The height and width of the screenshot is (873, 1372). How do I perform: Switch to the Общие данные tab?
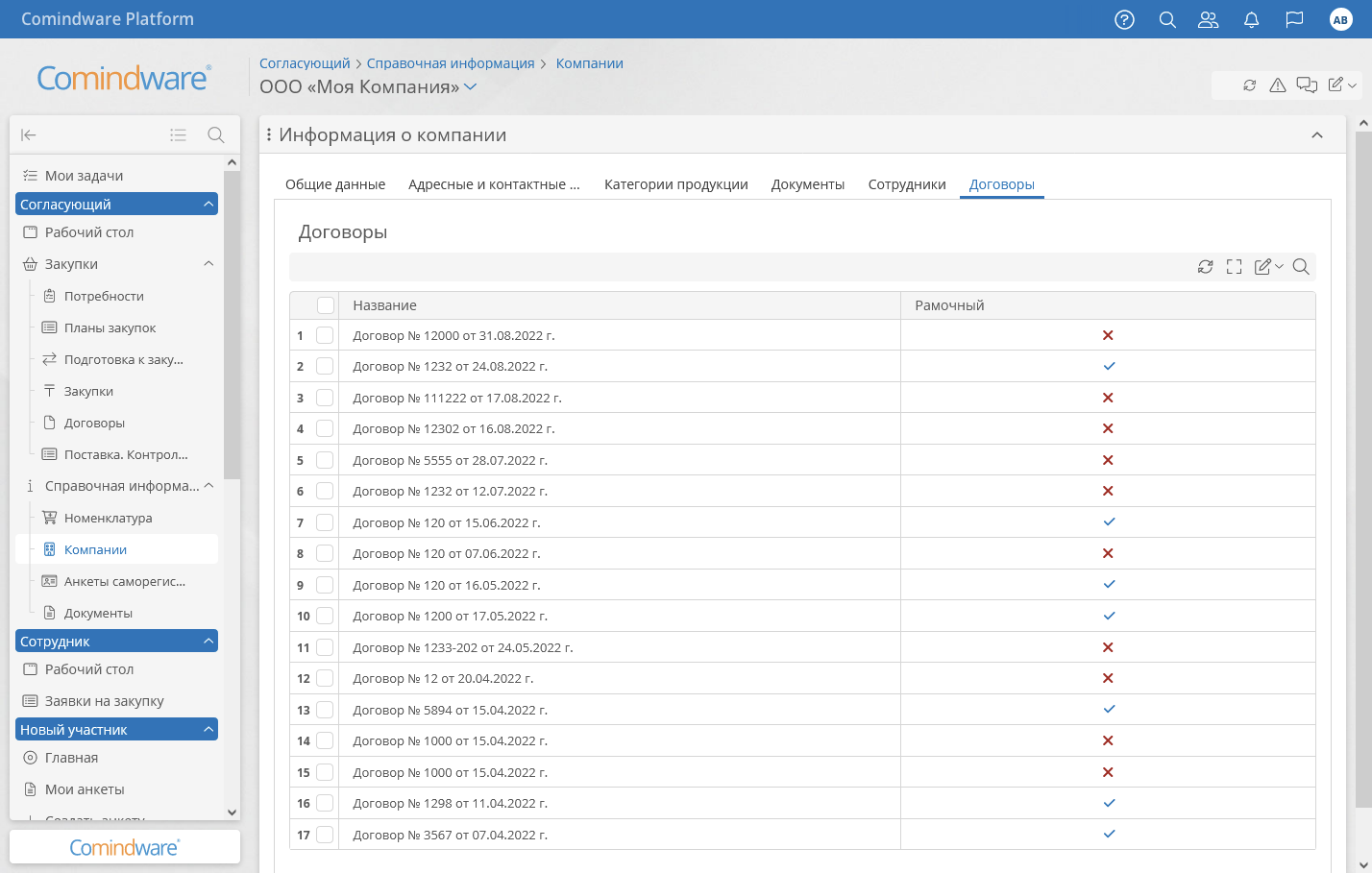(335, 184)
